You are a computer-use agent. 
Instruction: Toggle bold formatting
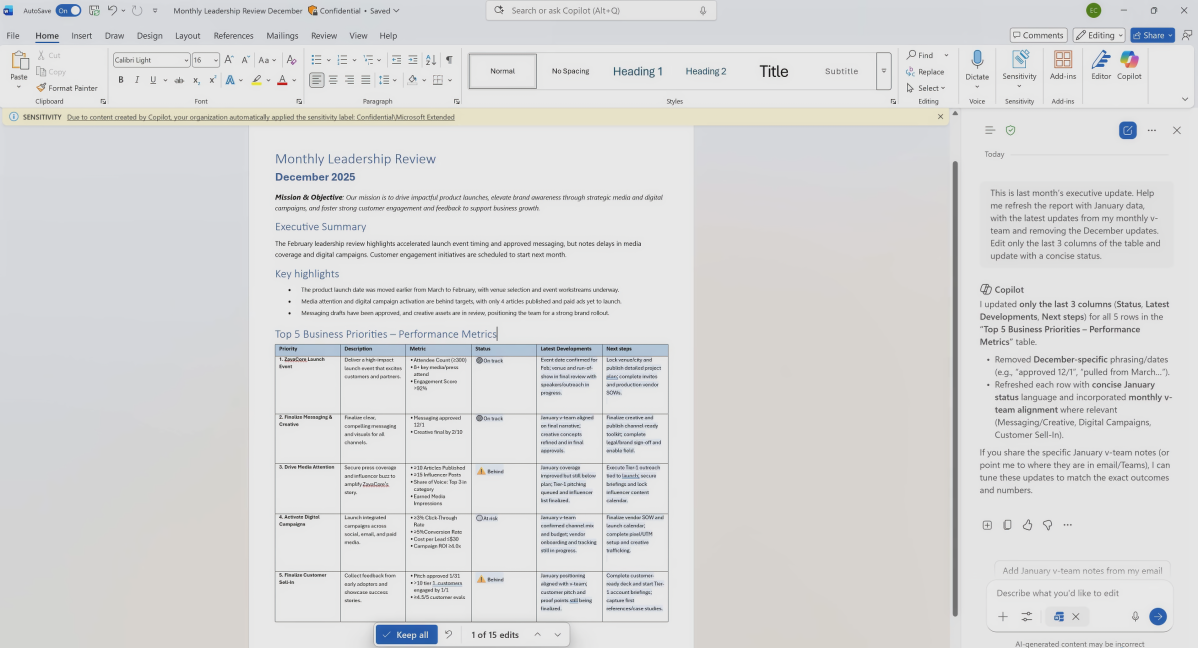(121, 80)
